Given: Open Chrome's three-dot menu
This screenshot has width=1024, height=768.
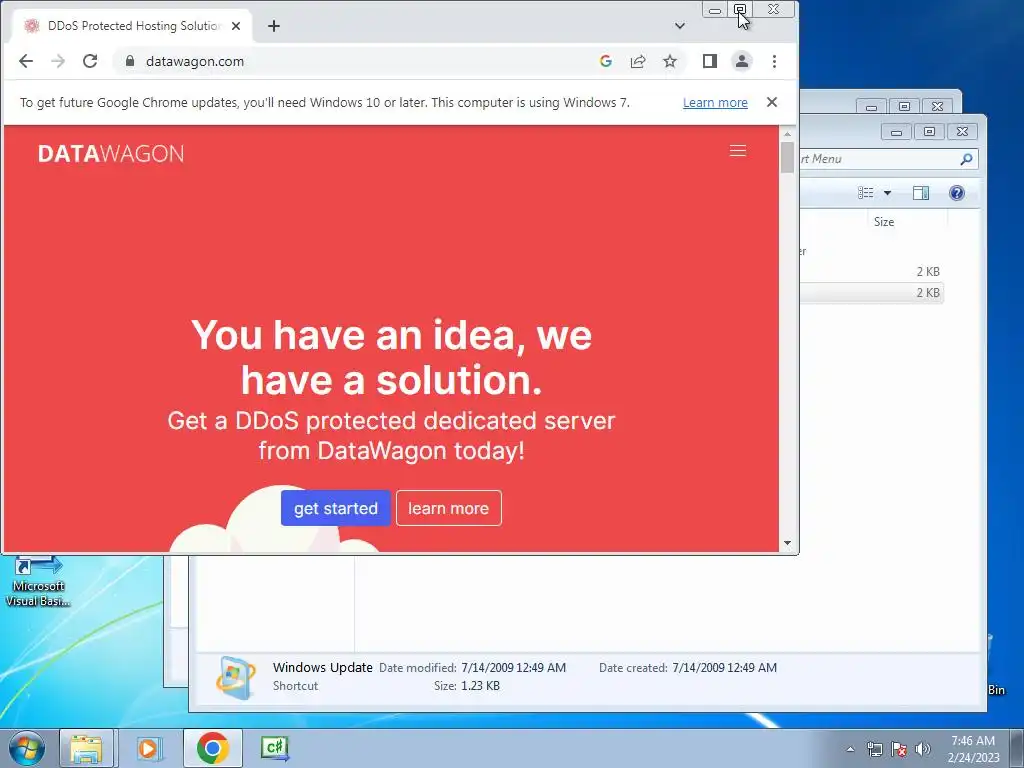Looking at the screenshot, I should point(775,61).
